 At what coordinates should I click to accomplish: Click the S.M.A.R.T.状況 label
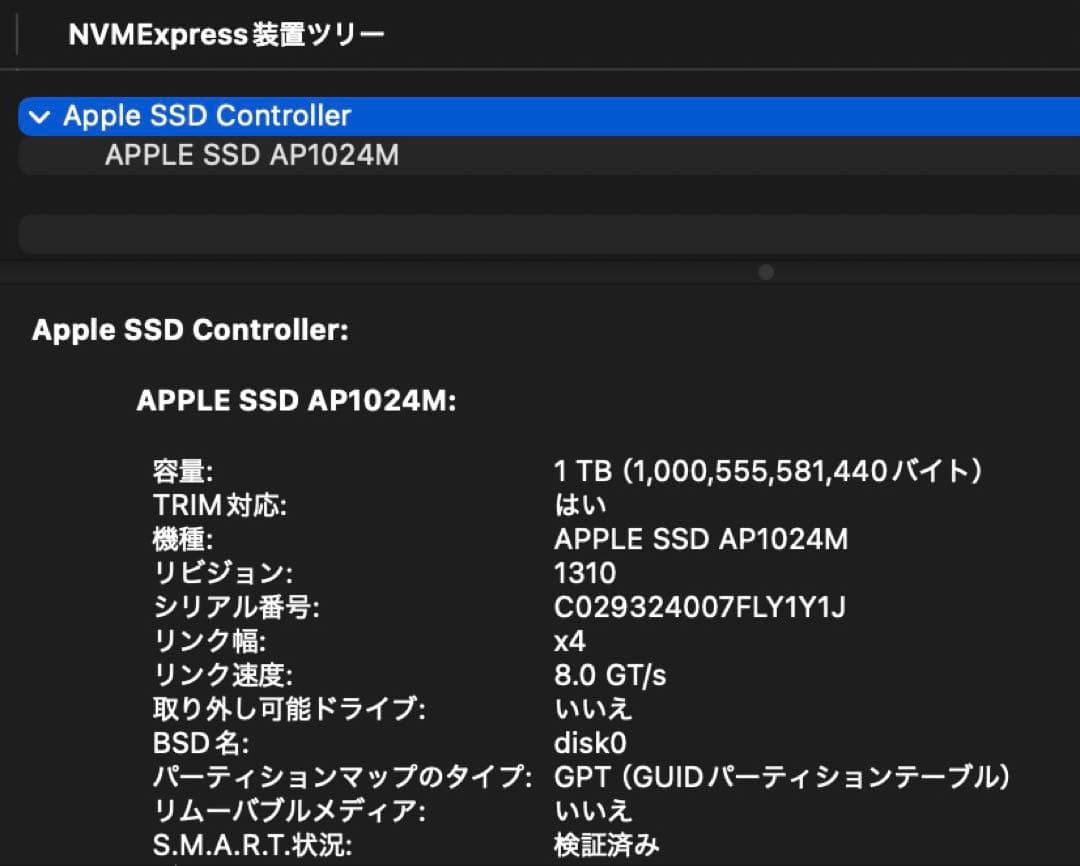pos(252,845)
